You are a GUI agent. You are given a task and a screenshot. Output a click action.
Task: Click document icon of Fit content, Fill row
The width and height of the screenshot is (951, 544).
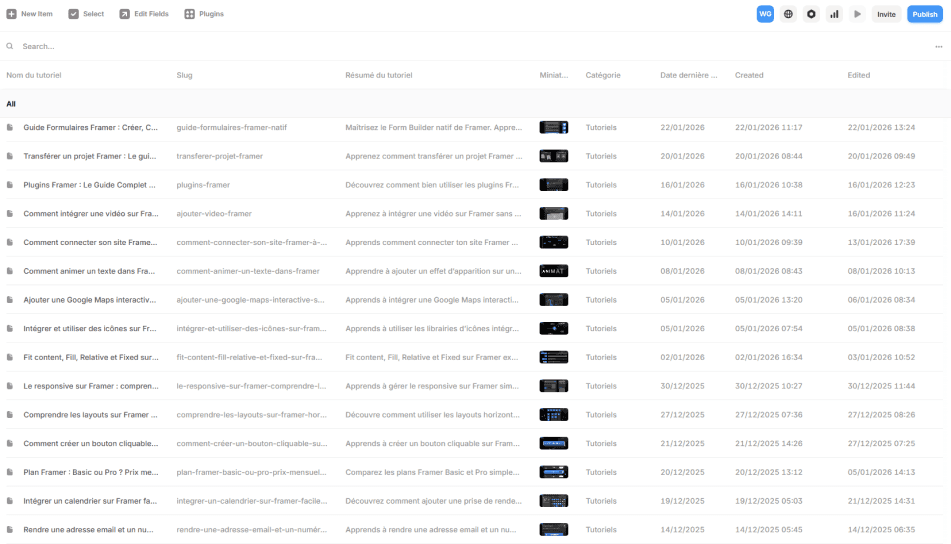click(10, 357)
